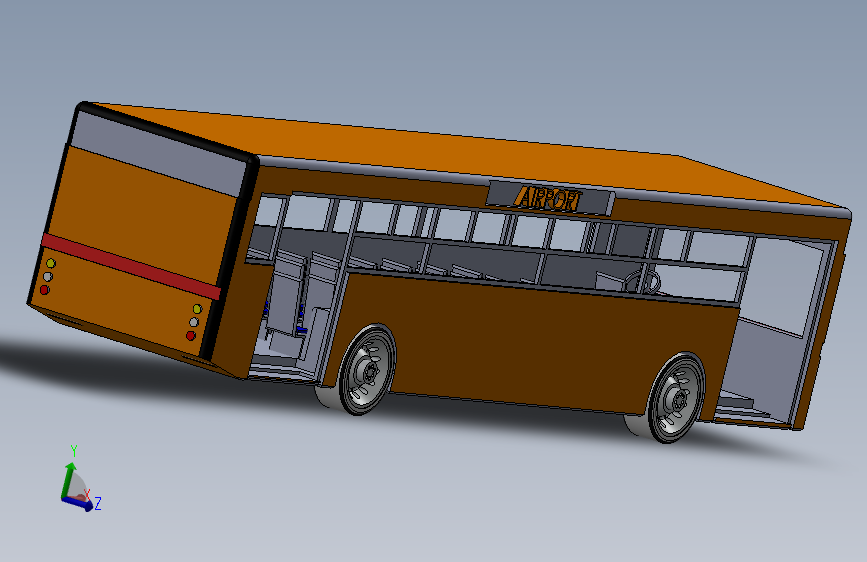Select the red stripe on the bus rear
The width and height of the screenshot is (867, 562).
point(130,266)
